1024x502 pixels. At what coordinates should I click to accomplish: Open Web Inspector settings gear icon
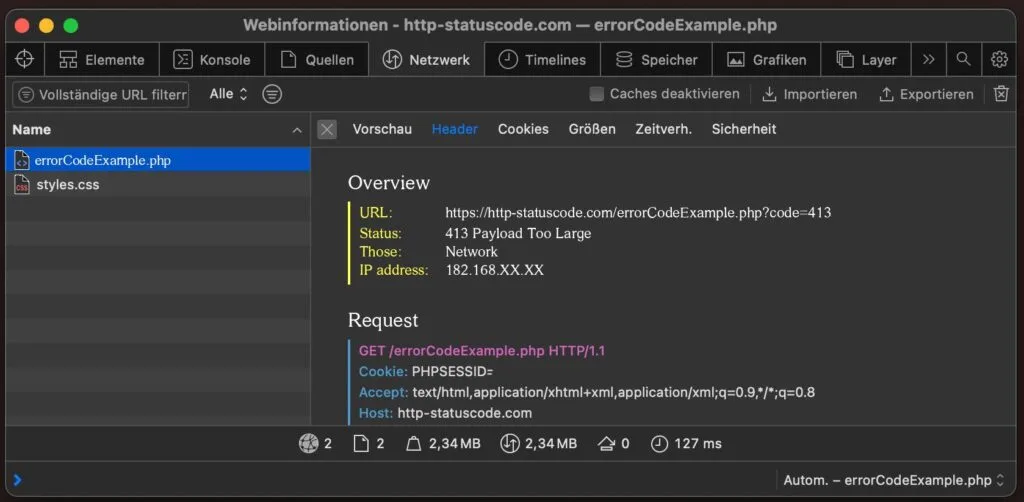pyautogui.click(x=999, y=59)
